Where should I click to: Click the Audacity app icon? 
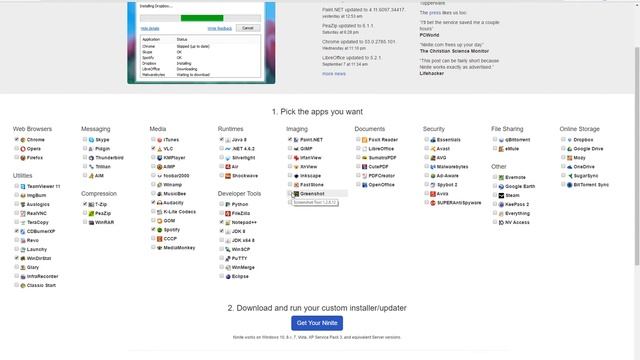click(x=160, y=202)
